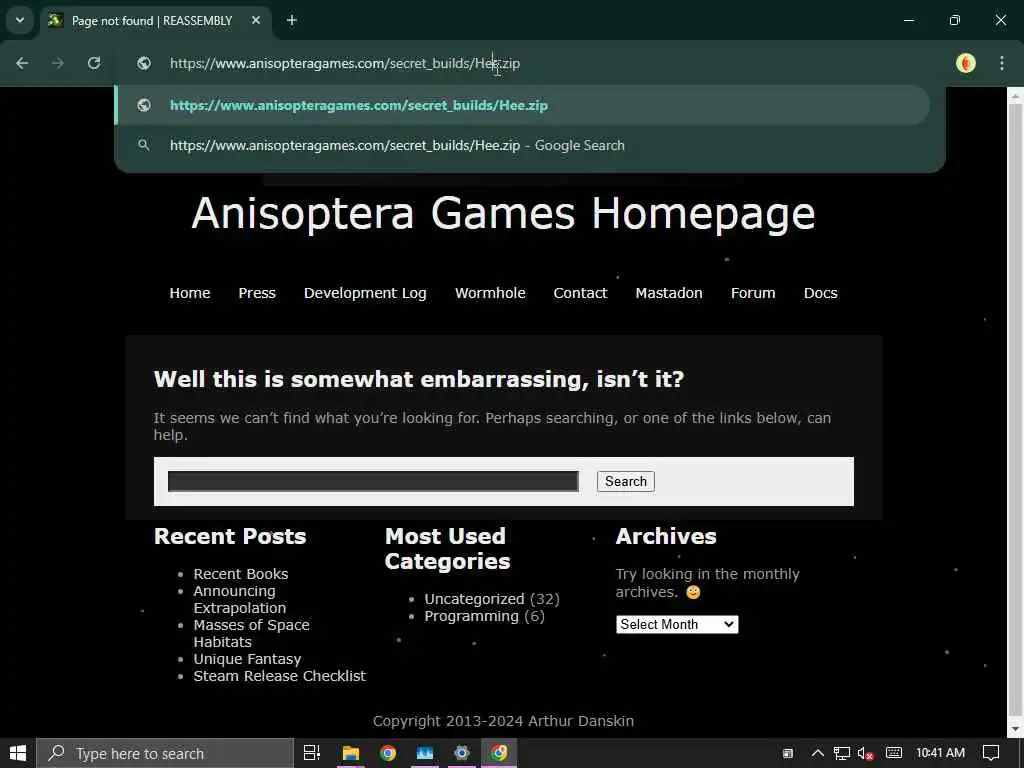Viewport: 1024px width, 768px height.
Task: Open the Contact page
Action: click(580, 293)
